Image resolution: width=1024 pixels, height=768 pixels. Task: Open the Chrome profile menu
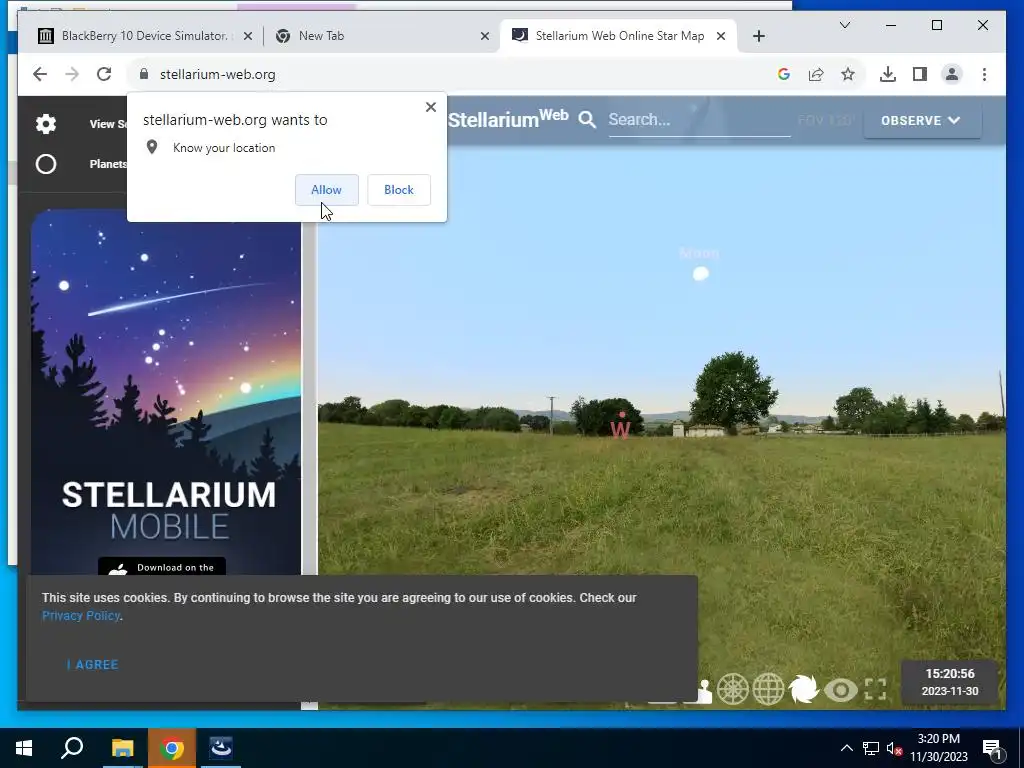952,74
